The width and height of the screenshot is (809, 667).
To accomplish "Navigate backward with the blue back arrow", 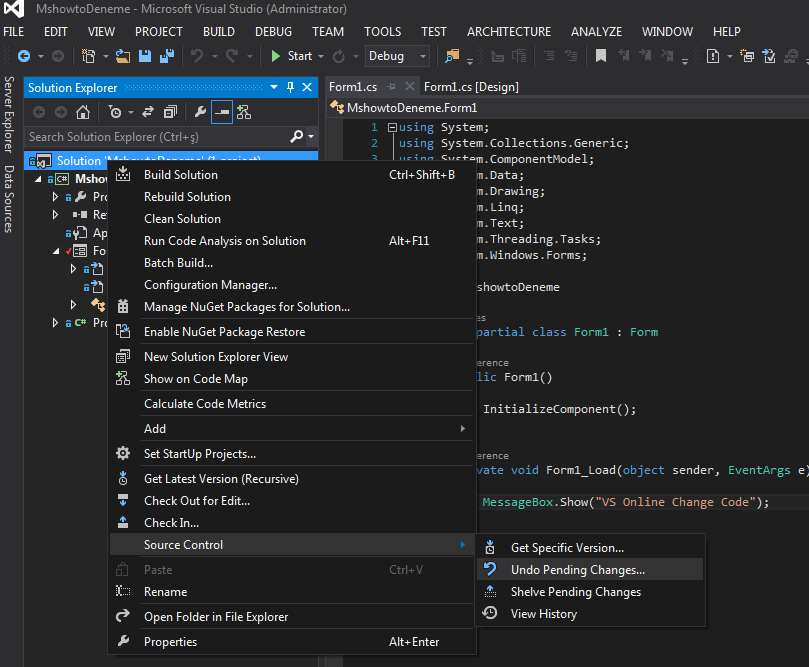I will [x=24, y=56].
